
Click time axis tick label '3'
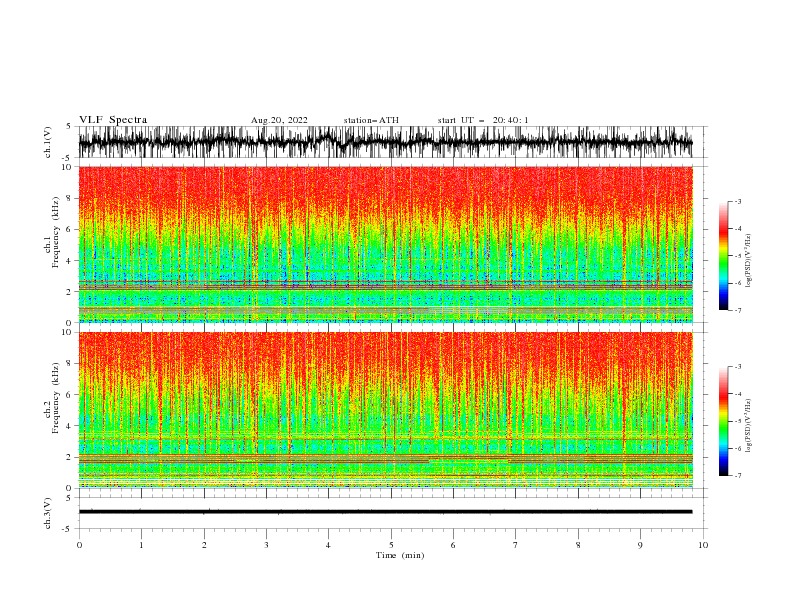pos(266,545)
